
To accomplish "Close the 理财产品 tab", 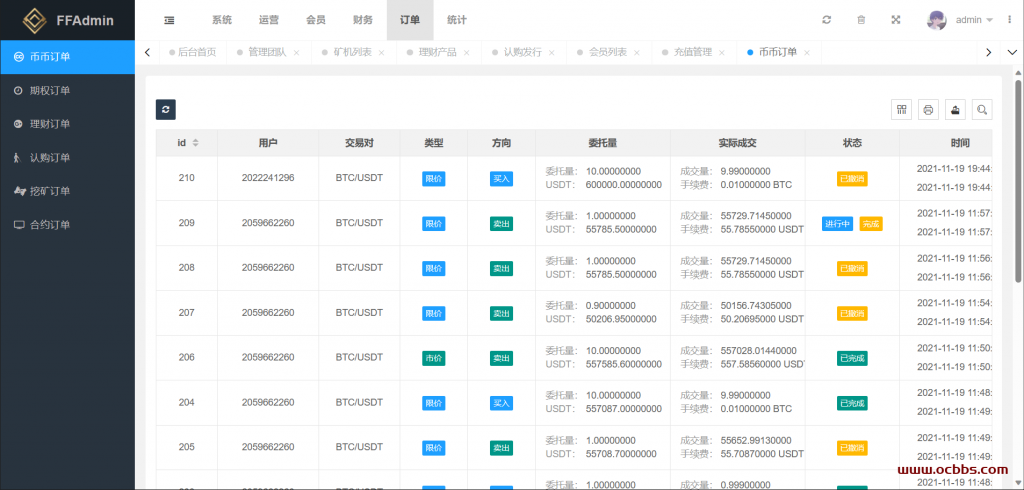I will [x=466, y=53].
